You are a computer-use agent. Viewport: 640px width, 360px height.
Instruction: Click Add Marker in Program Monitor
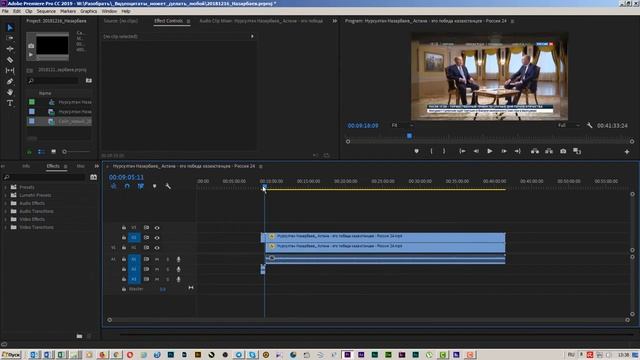pos(416,151)
